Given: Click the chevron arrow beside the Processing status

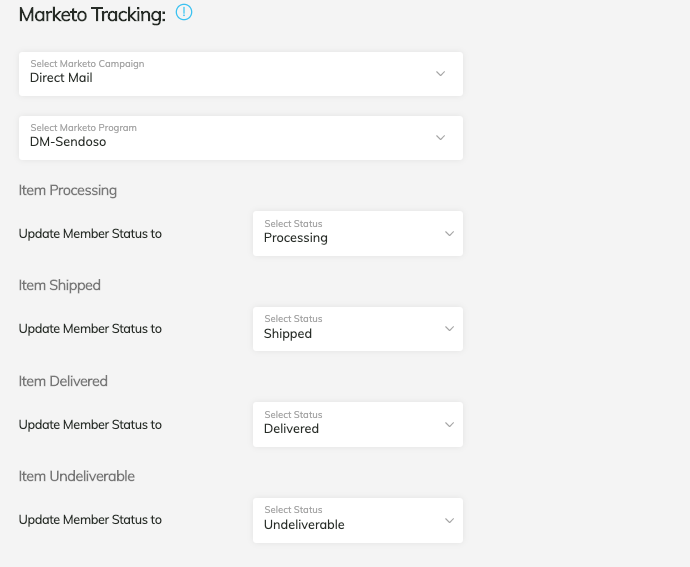Looking at the screenshot, I should (x=448, y=234).
